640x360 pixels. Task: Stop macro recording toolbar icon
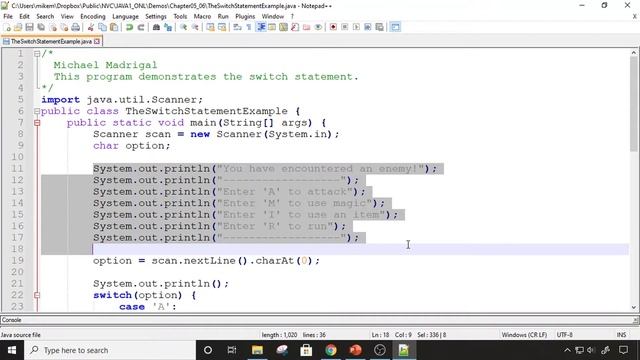point(344,27)
